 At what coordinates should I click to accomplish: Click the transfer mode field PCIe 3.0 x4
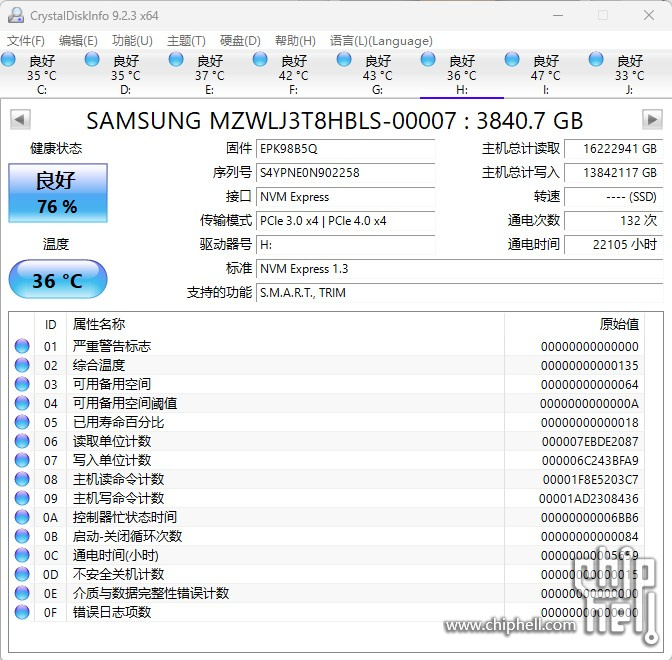(345, 221)
